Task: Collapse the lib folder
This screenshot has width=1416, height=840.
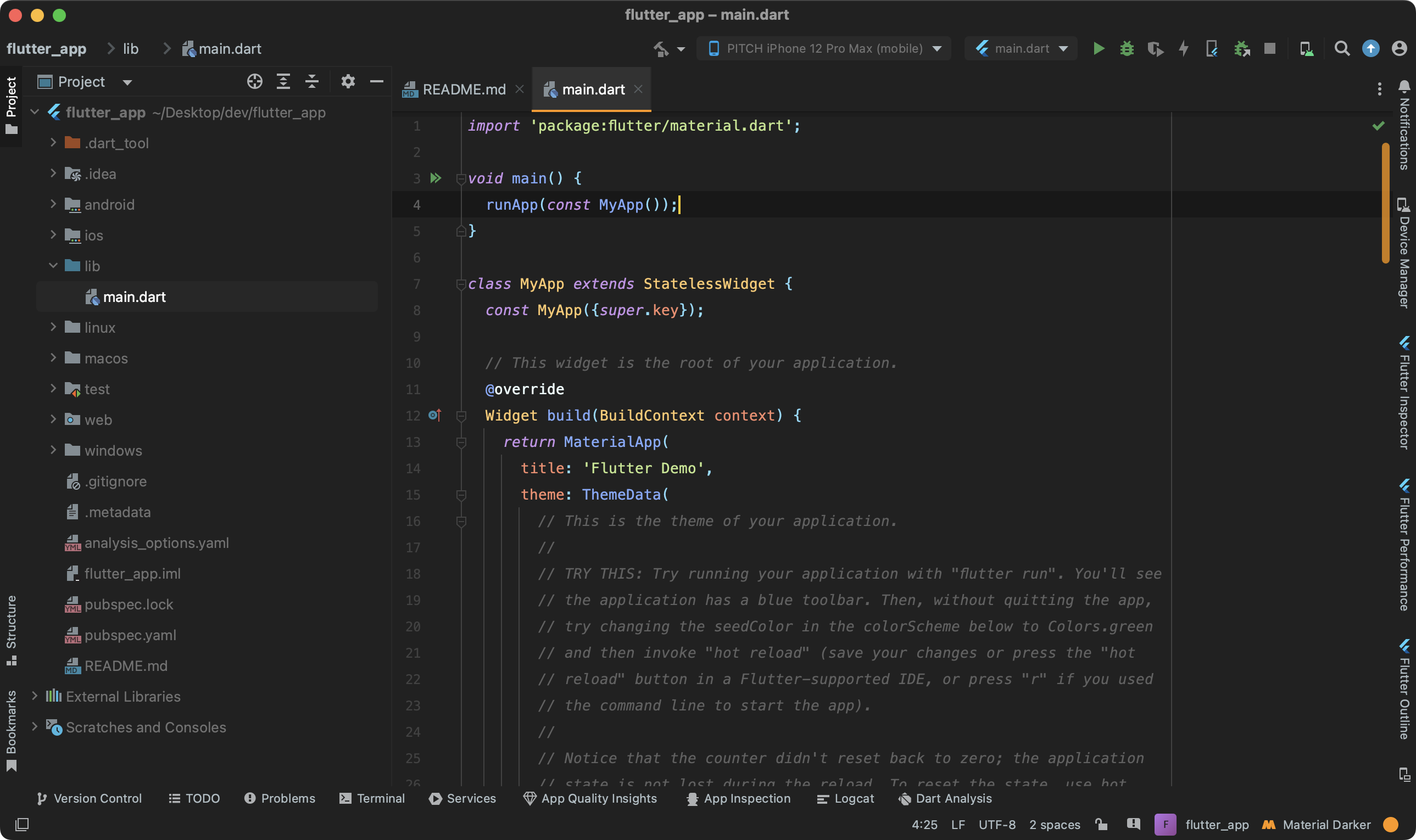Action: point(53,266)
